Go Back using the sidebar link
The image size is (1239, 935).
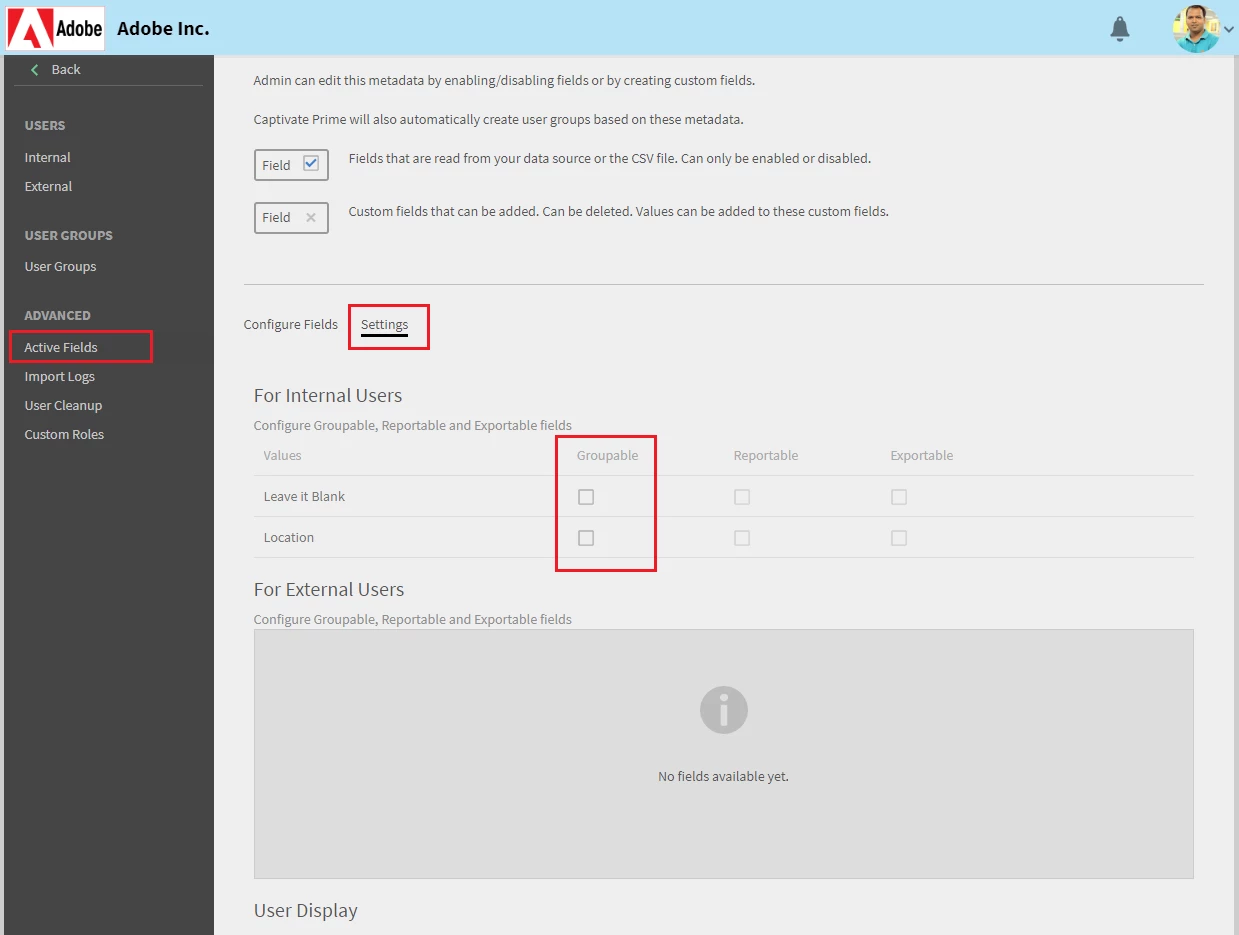pos(66,69)
